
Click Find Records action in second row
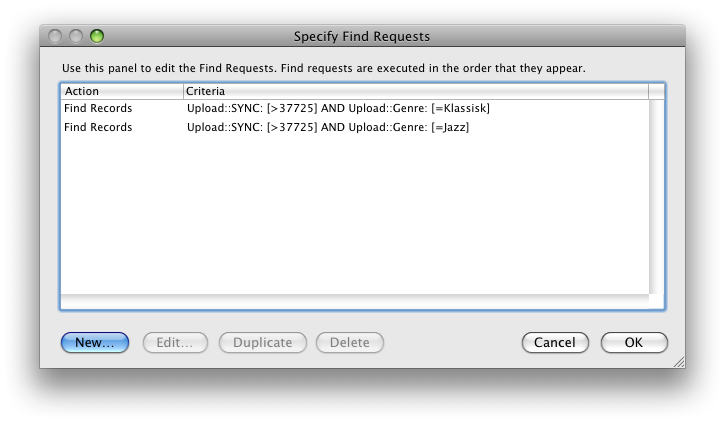point(98,127)
